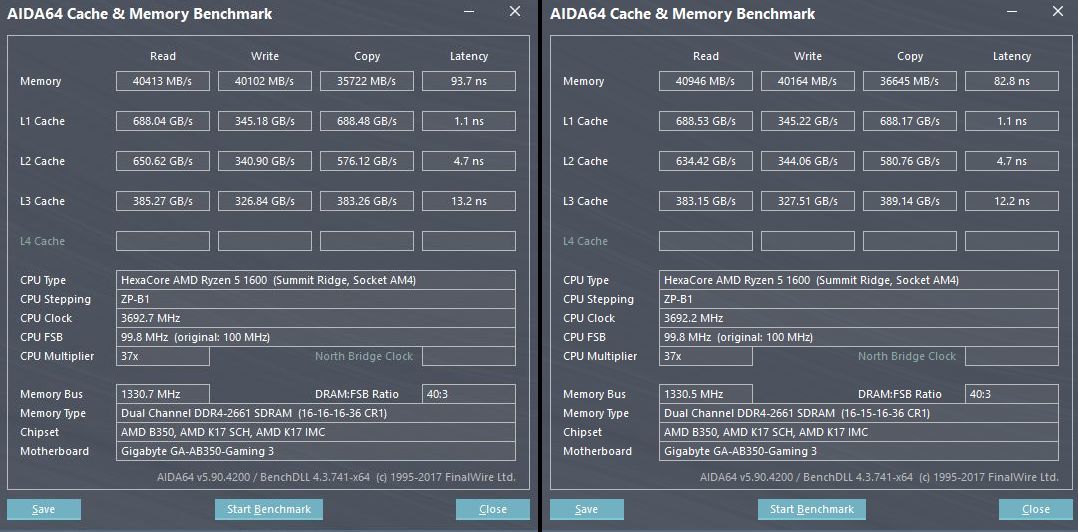Click CPU FSB field in right window
Image resolution: width=1078 pixels, height=532 pixels.
[859, 337]
